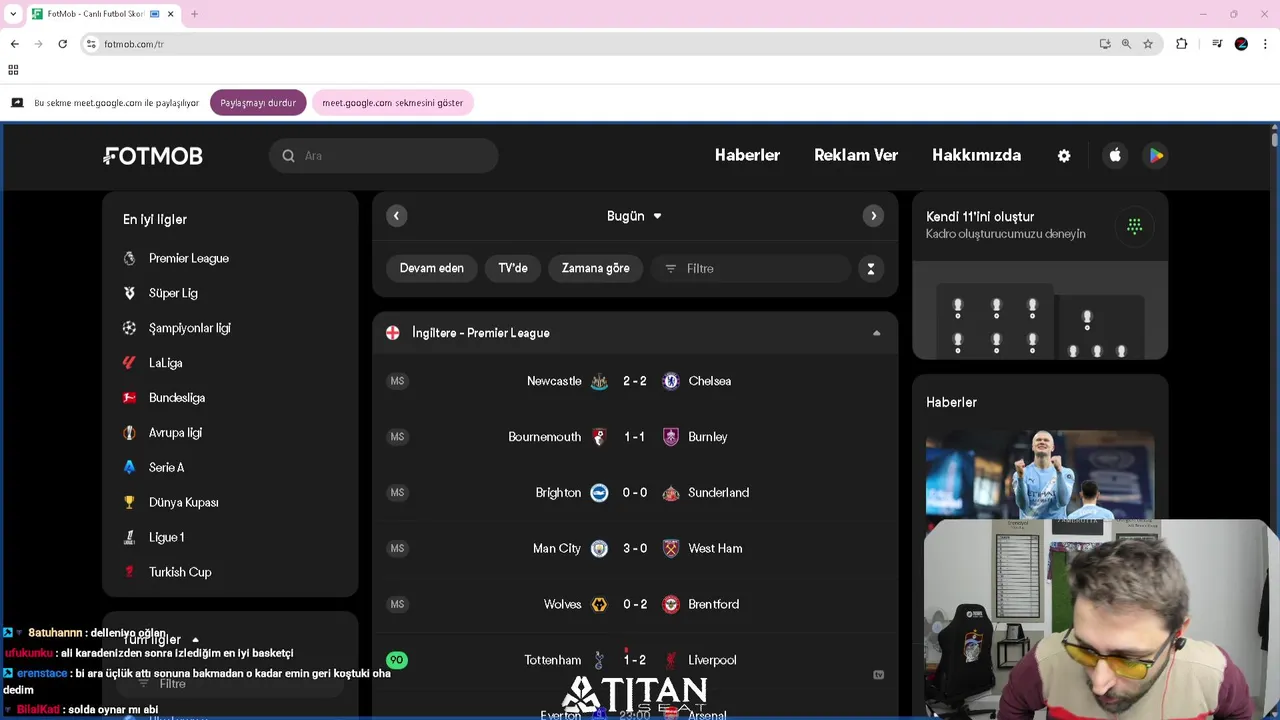Toggle the TV'de filter
Image resolution: width=1280 pixels, height=720 pixels.
513,268
